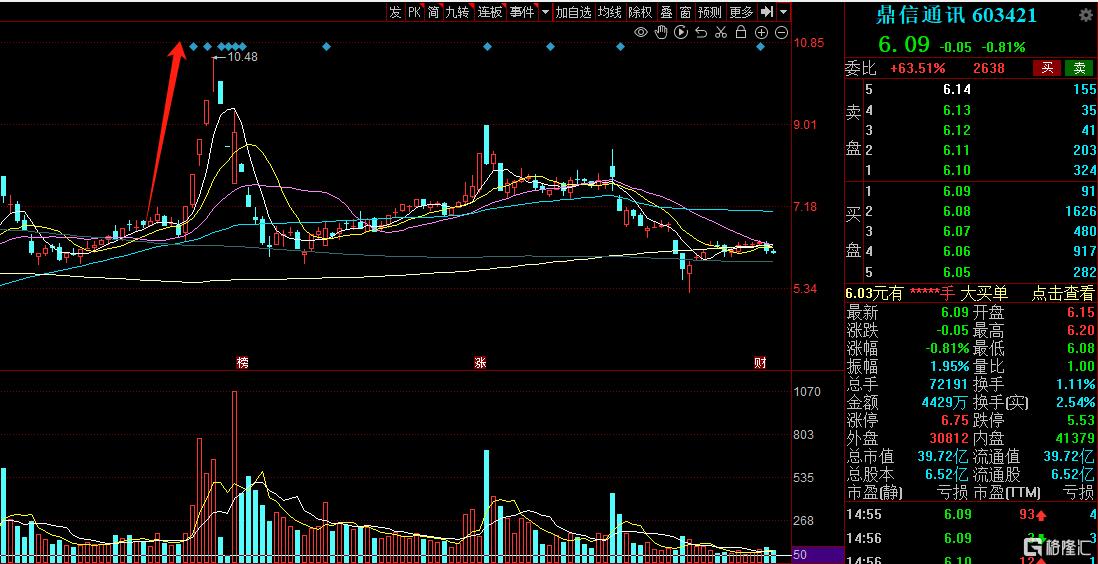Select the hand pan tool

[660, 32]
